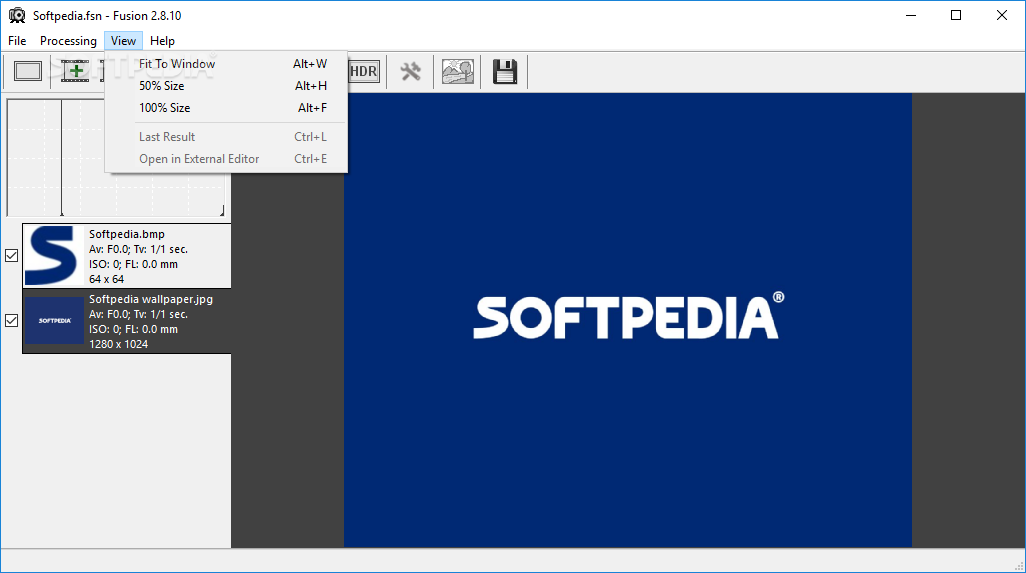Minimize the Fusion window
This screenshot has height=573, width=1026.
911,15
